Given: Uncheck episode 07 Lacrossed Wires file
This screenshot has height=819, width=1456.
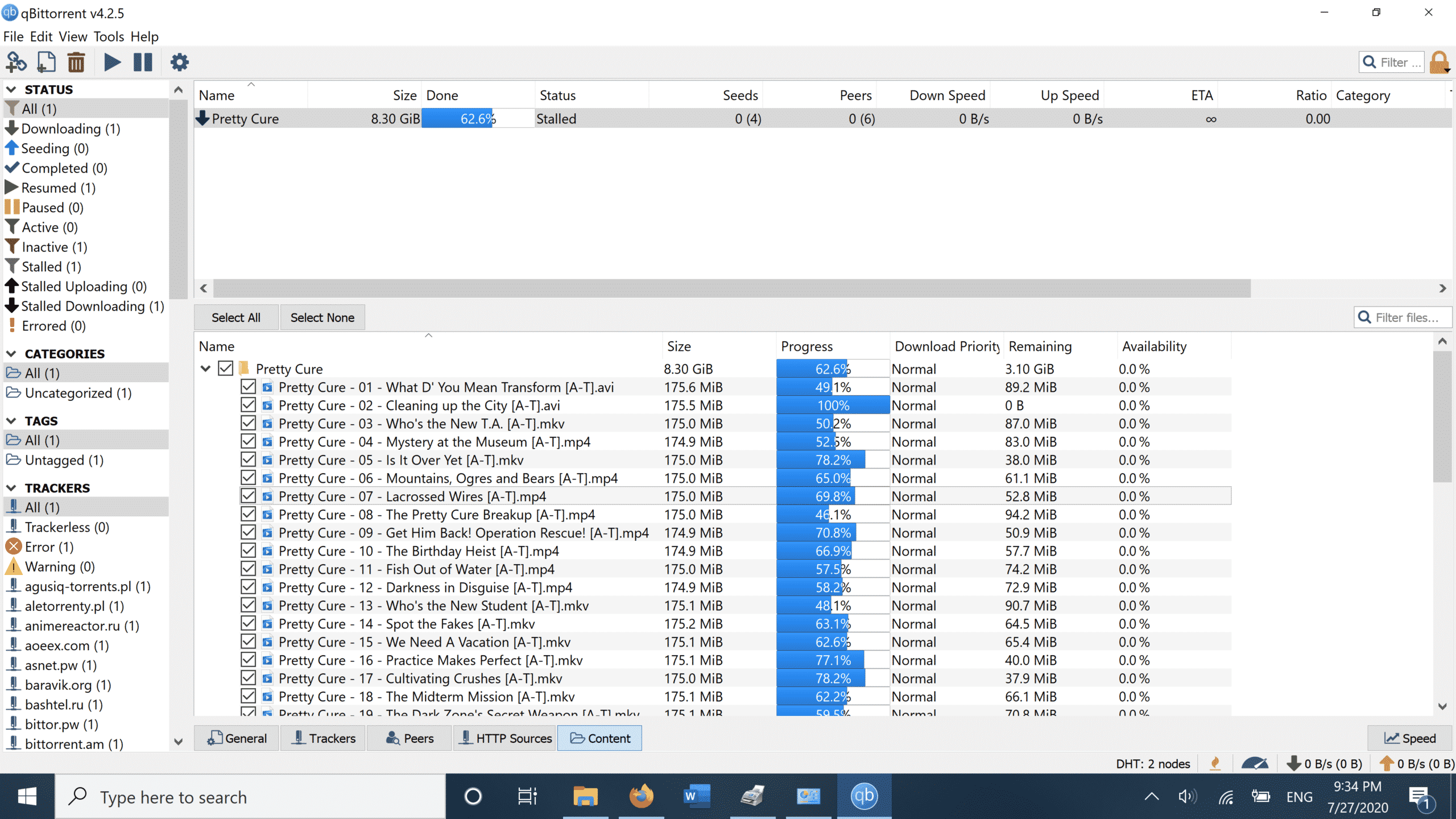Looking at the screenshot, I should click(x=248, y=496).
